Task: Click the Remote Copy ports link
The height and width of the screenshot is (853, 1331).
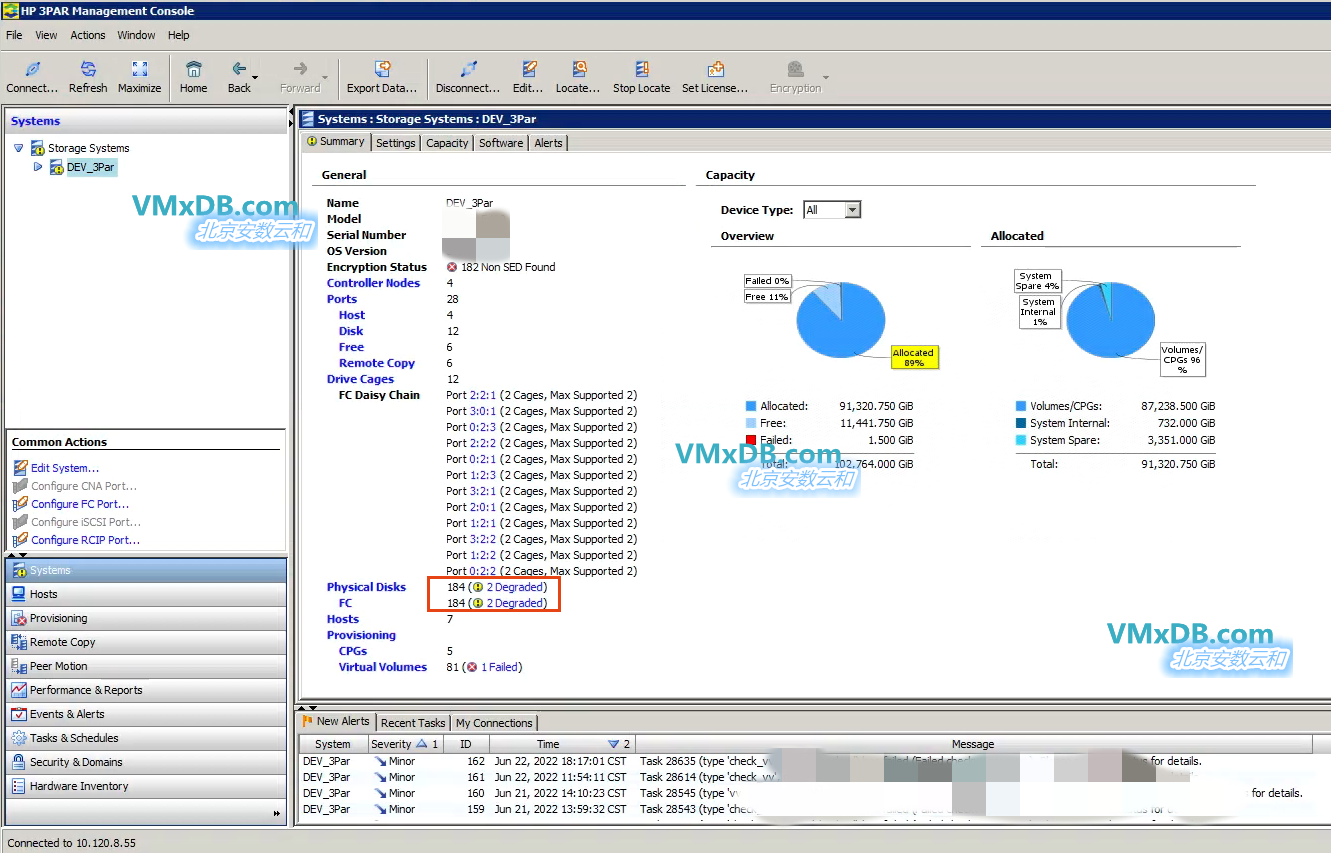Action: tap(377, 363)
